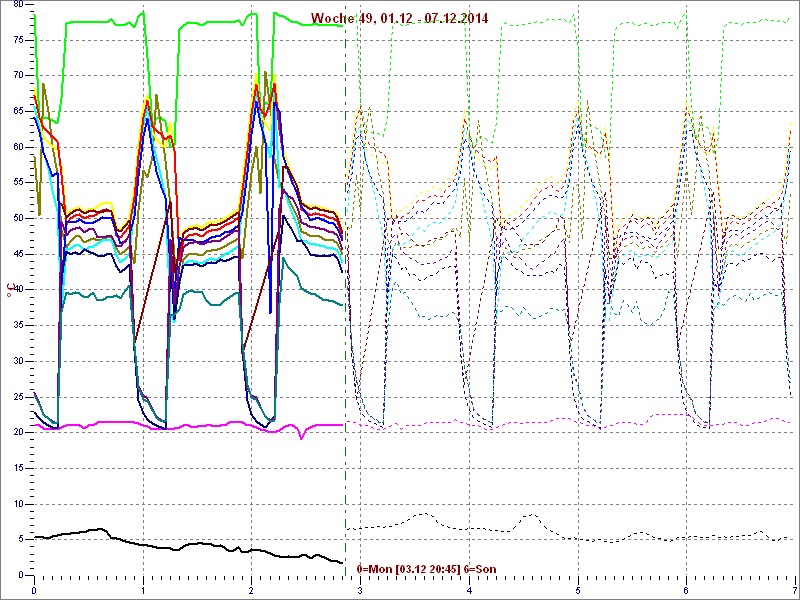Select the 30 label on the temperature axis
The width and height of the screenshot is (800, 600).
(x=18, y=361)
